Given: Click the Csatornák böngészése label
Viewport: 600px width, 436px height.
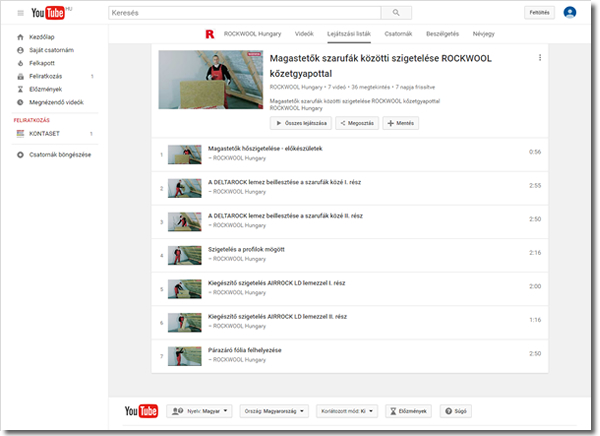Looking at the screenshot, I should [x=60, y=155].
